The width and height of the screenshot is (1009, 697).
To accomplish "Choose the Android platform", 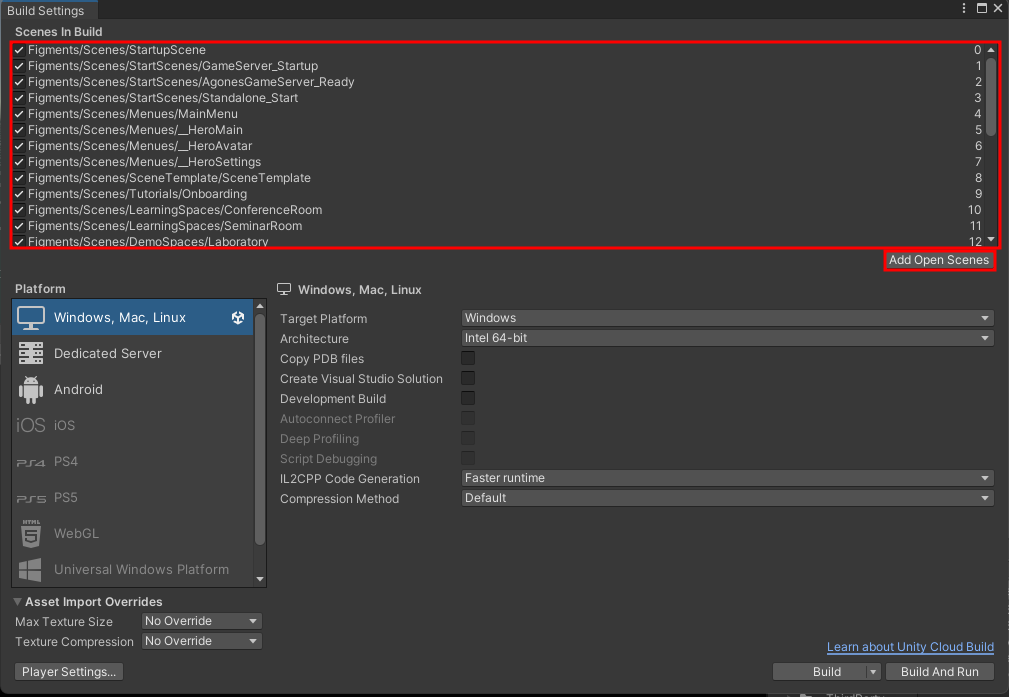I will tap(133, 389).
